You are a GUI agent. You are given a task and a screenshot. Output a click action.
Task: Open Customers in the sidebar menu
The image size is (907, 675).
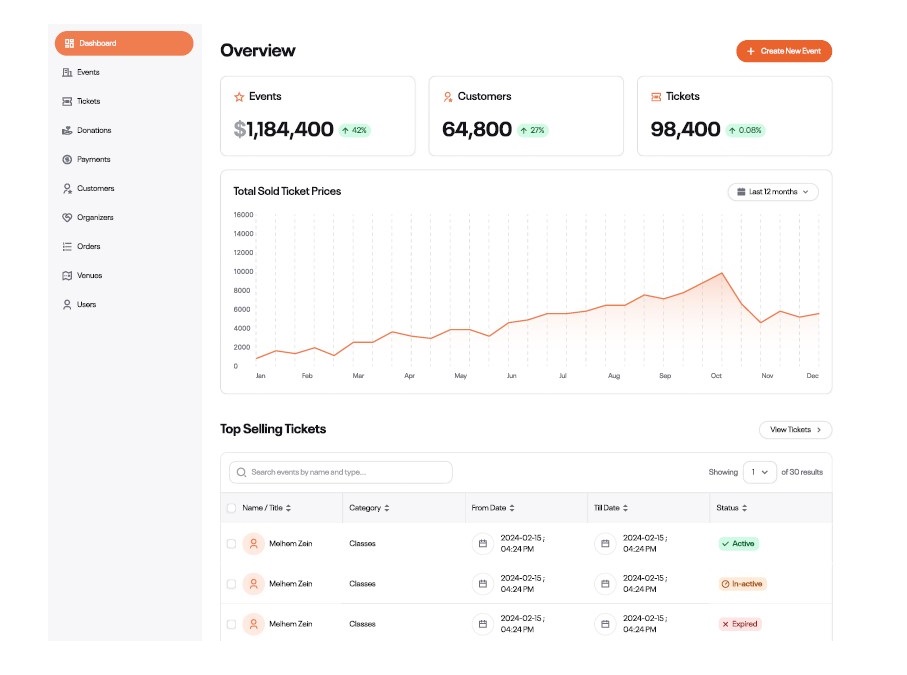[95, 188]
